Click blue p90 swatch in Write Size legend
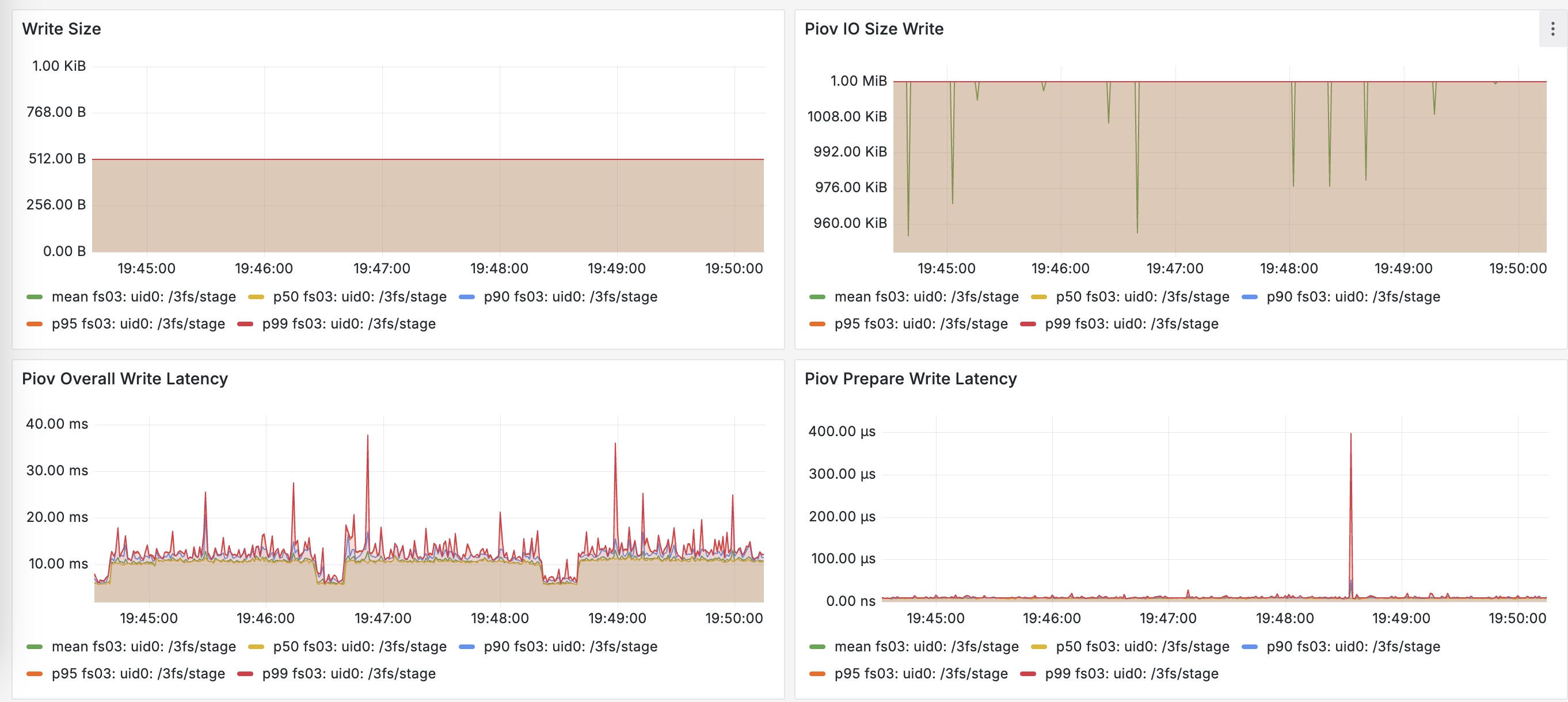Screen dimensions: 1568x702 point(467,297)
